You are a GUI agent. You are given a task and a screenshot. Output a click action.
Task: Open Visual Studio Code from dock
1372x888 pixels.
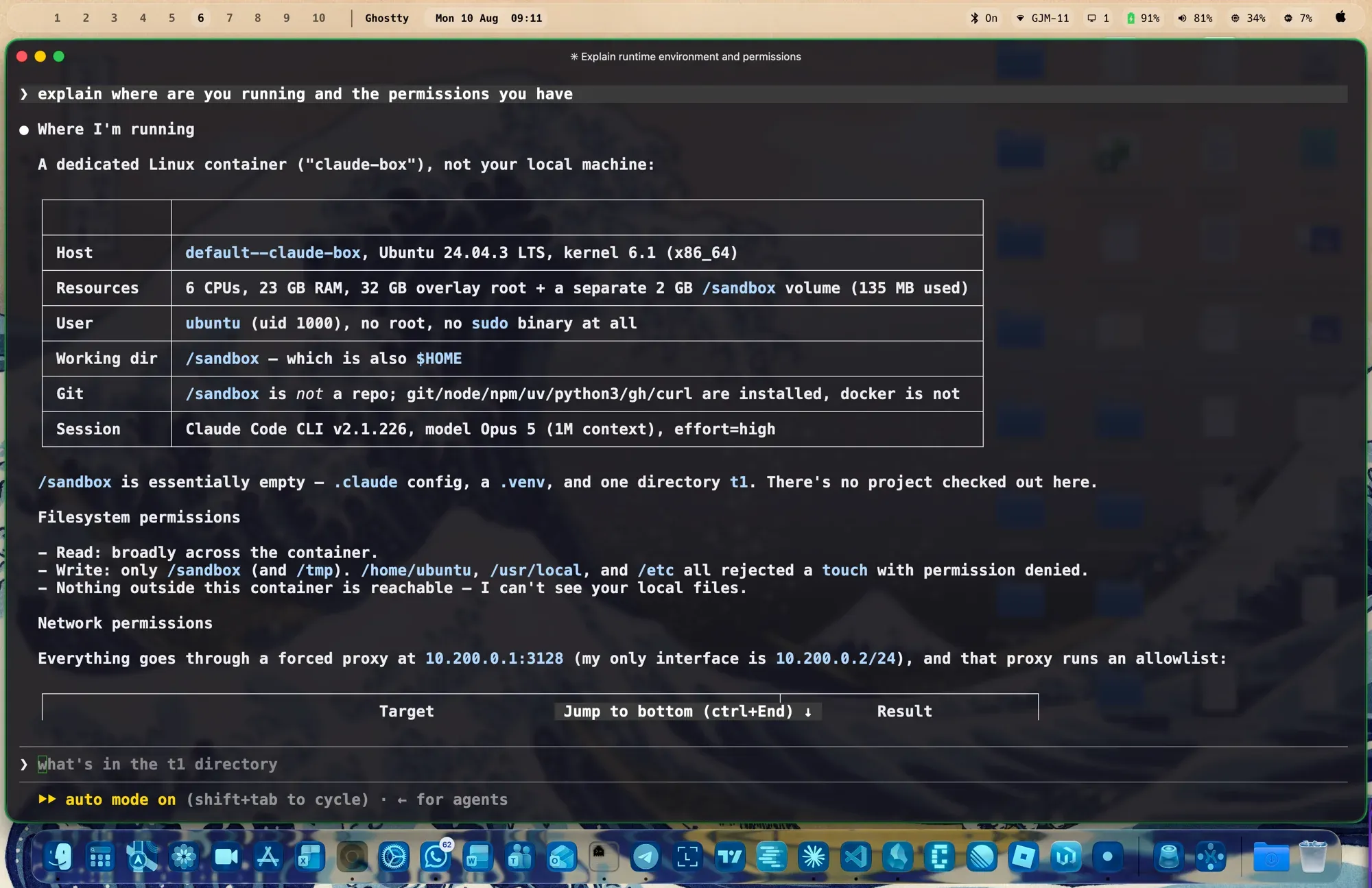[855, 856]
